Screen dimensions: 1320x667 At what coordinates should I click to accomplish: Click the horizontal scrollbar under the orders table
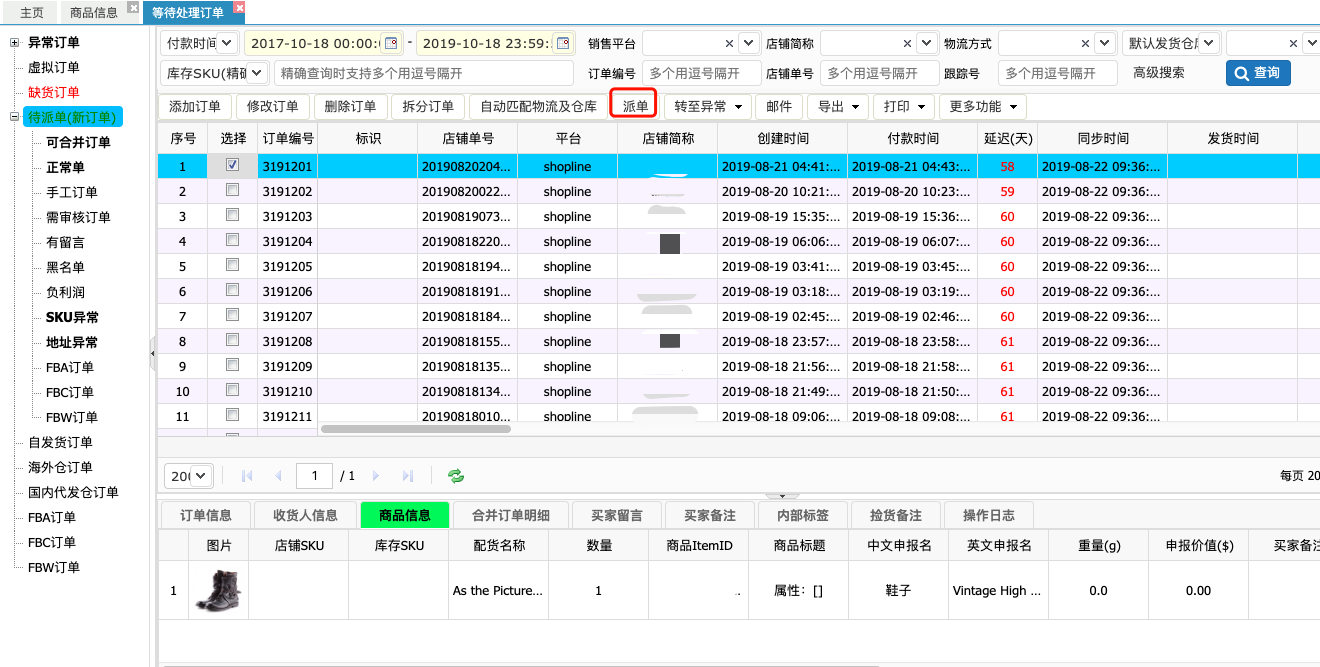pos(415,429)
